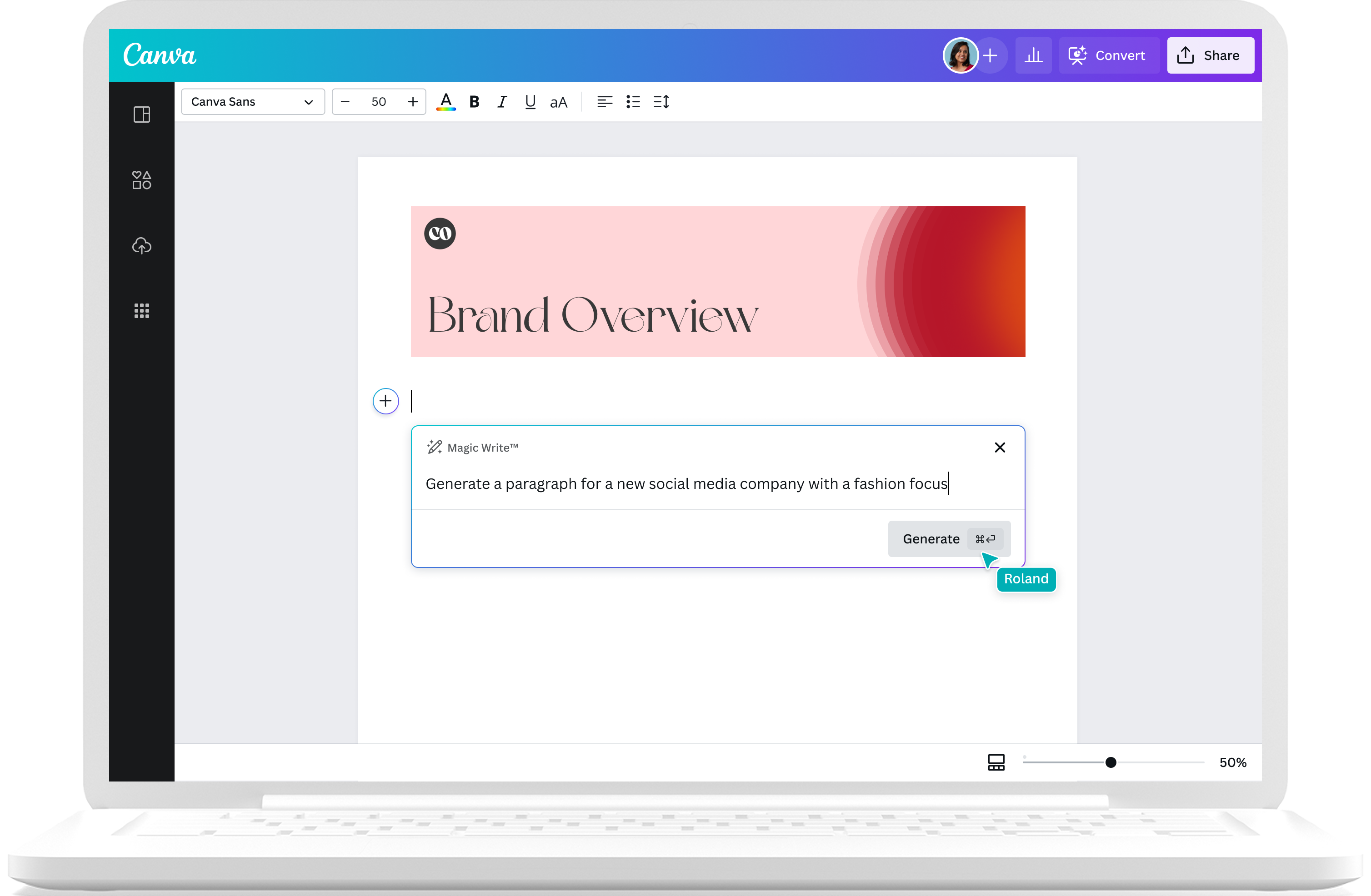Click the Convert button
The height and width of the screenshot is (896, 1371).
coord(1108,55)
